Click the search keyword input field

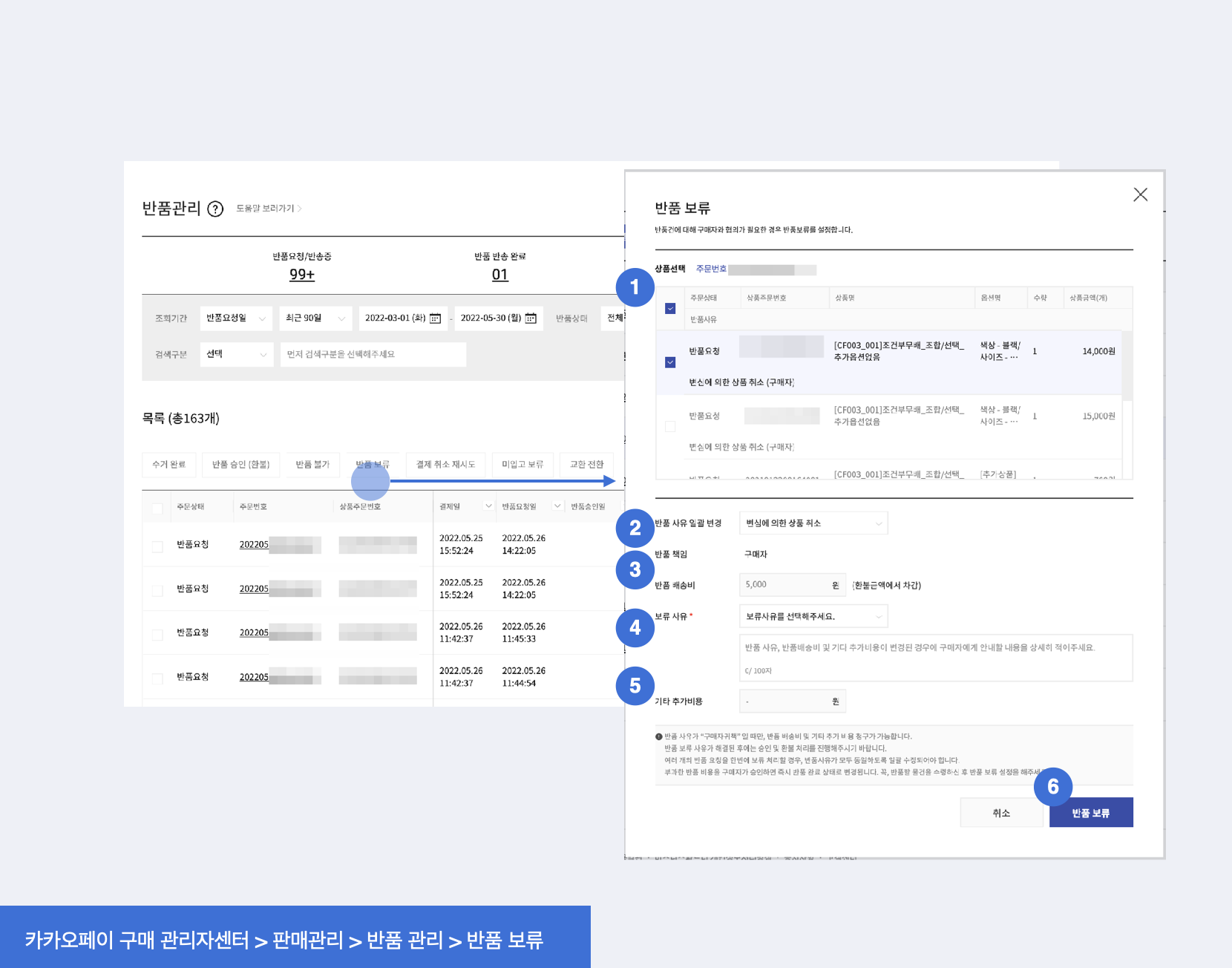[x=373, y=355]
